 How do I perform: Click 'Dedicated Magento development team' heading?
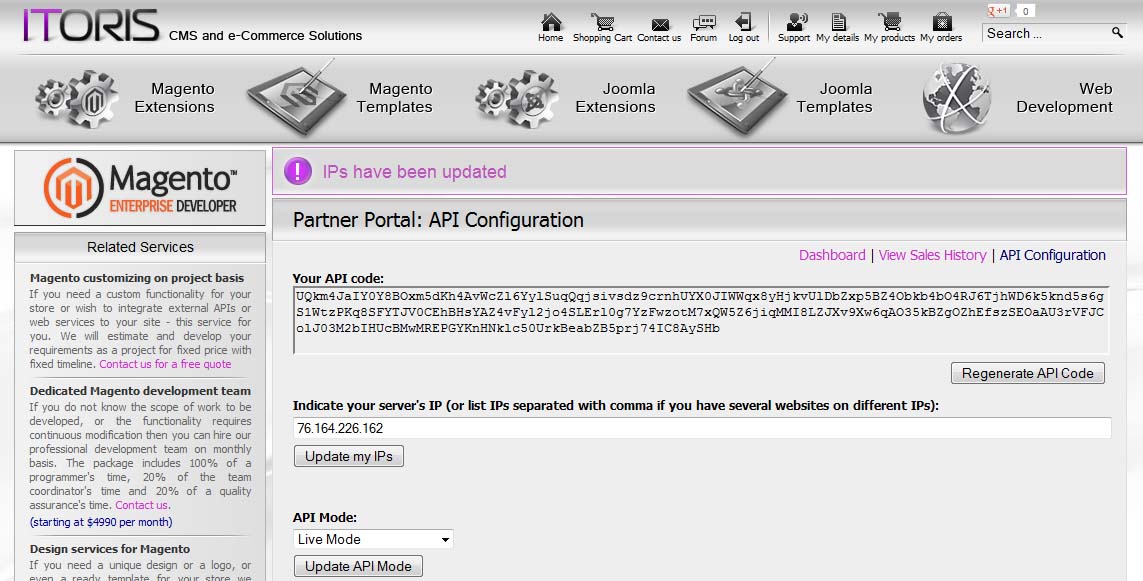coord(140,391)
